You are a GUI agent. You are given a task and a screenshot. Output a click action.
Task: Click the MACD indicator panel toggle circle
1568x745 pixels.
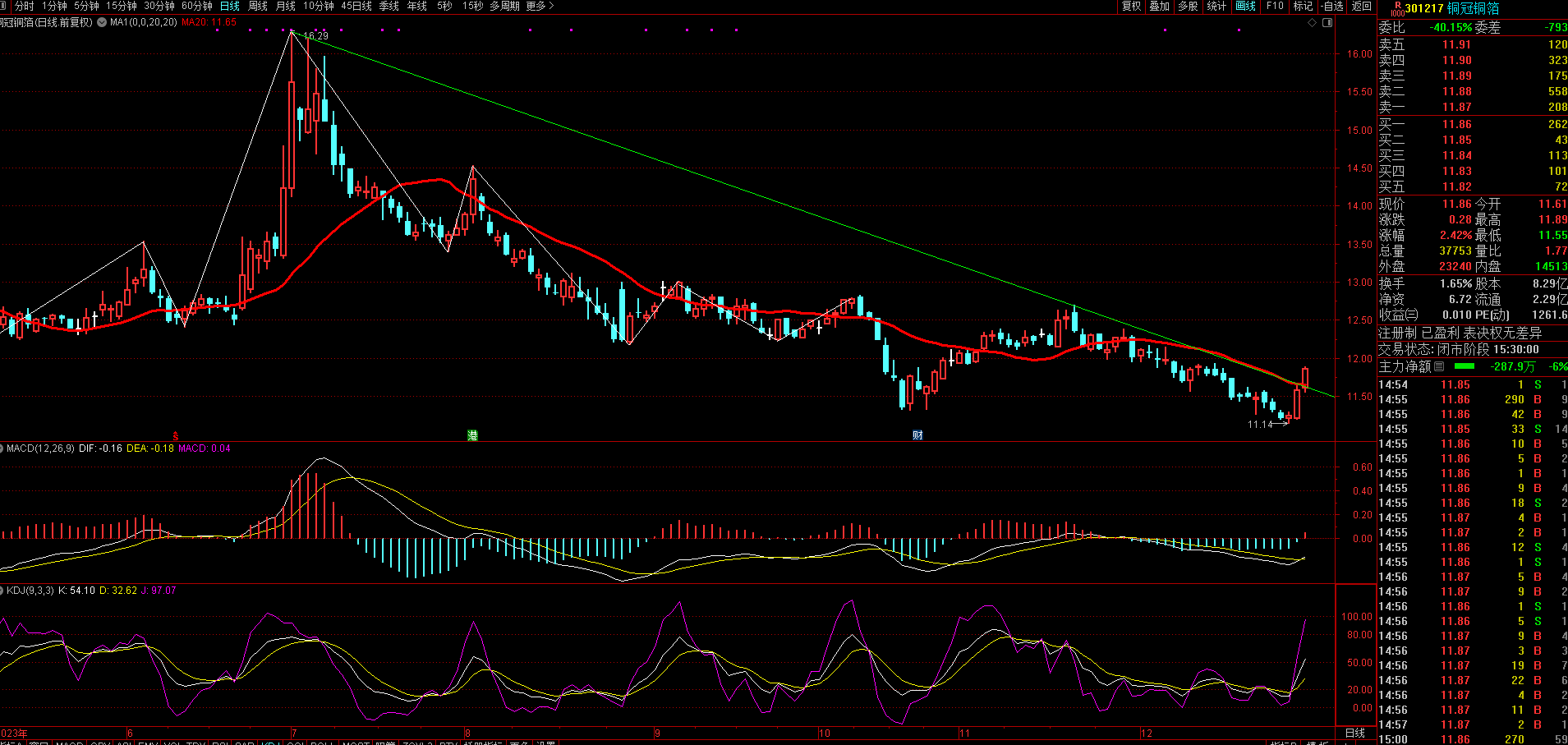(x=2, y=448)
